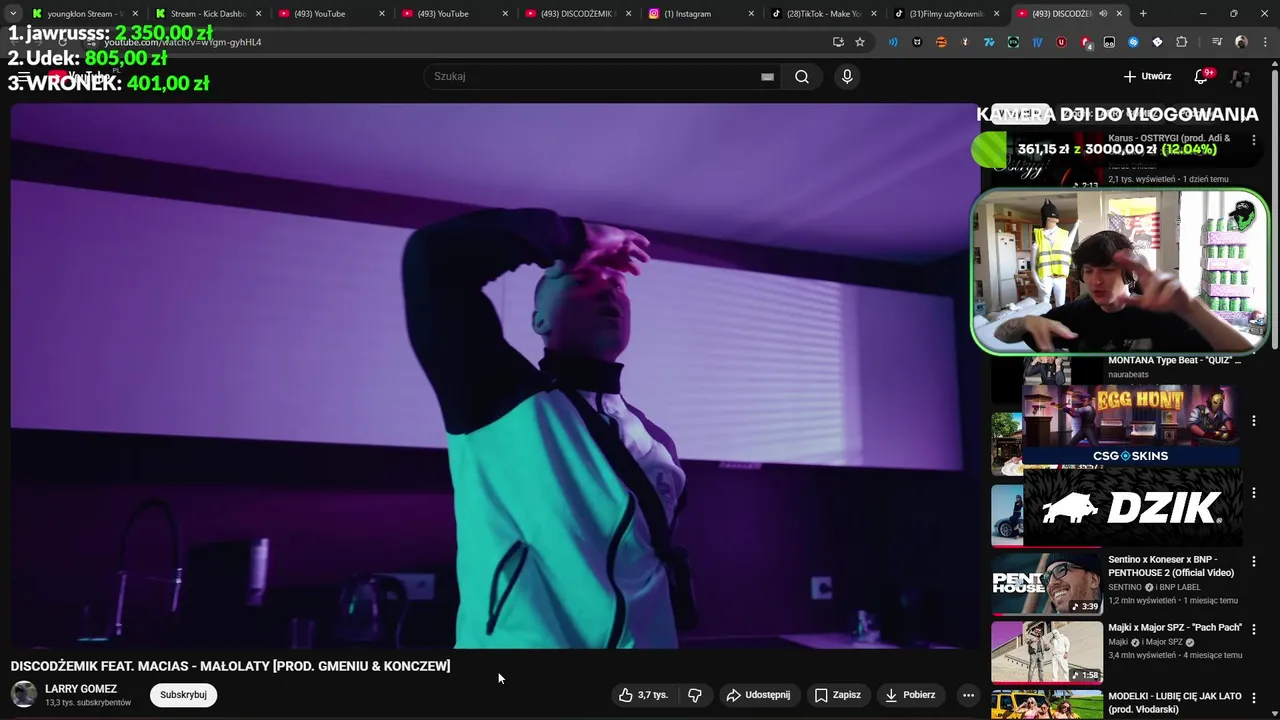Screen dimensions: 1280x720
Task: Click the YouTube search magnifier button
Action: pyautogui.click(x=802, y=77)
